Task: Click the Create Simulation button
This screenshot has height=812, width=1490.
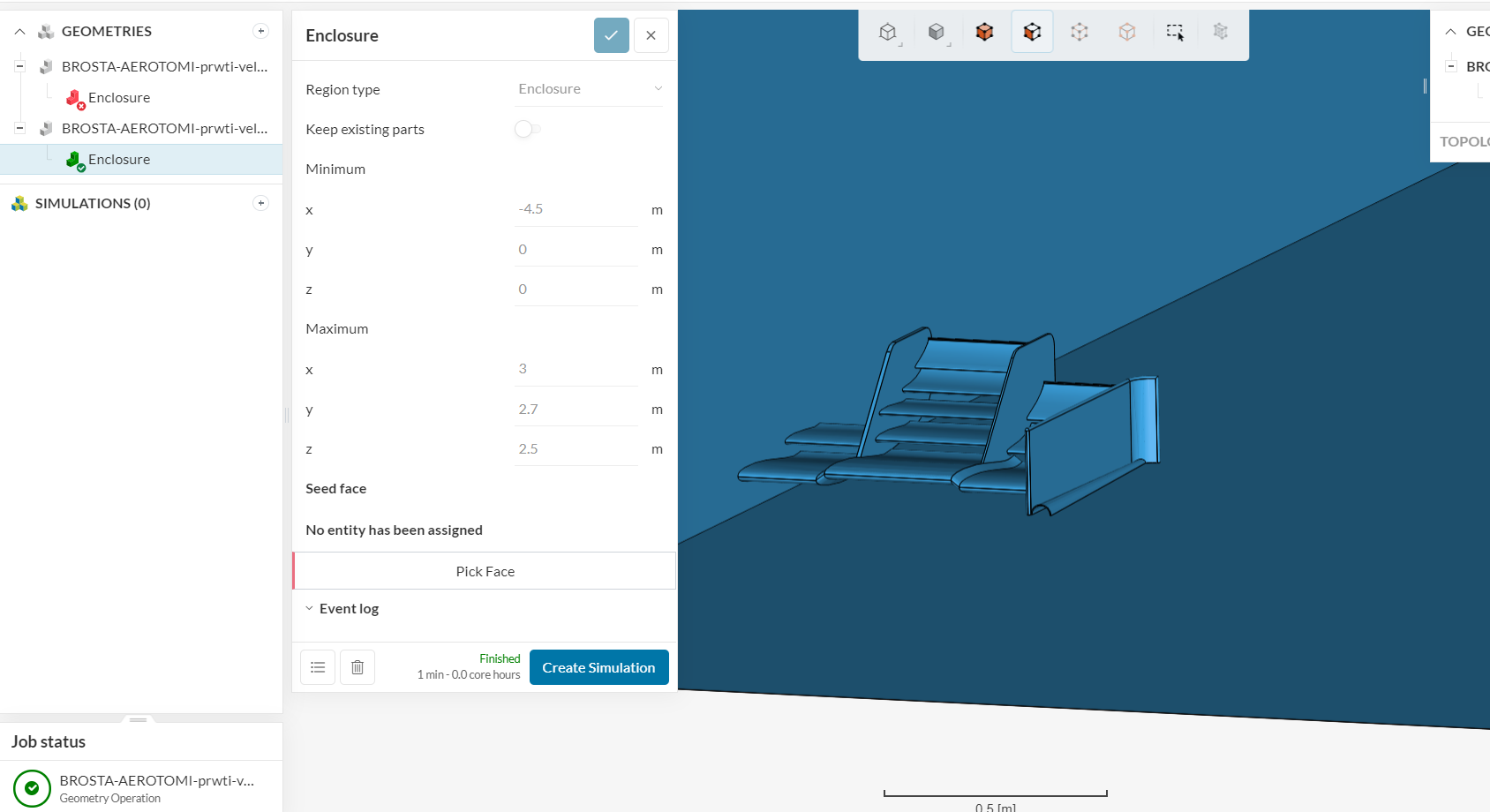Action: (599, 667)
